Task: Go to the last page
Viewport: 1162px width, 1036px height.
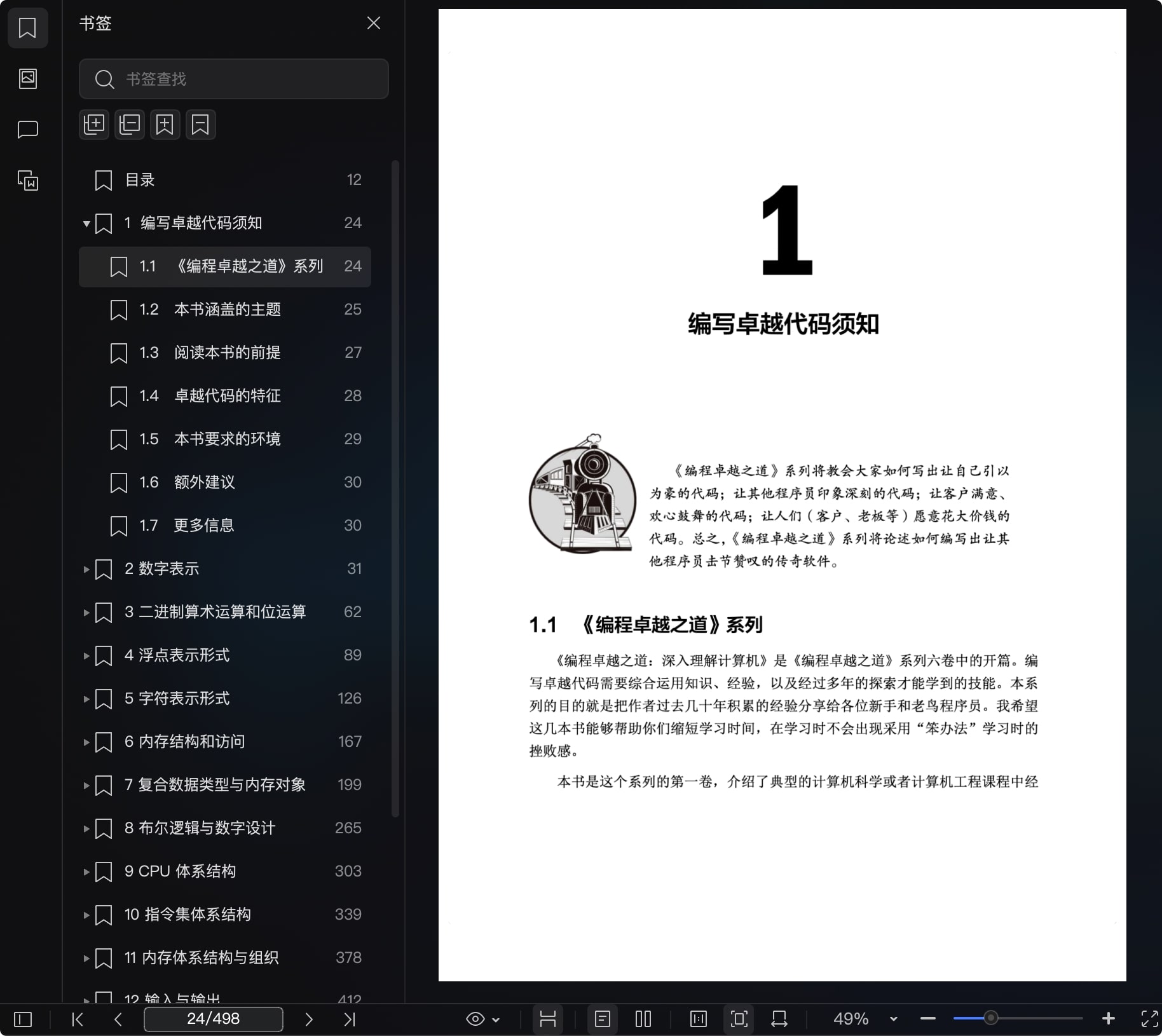Action: tap(350, 1019)
